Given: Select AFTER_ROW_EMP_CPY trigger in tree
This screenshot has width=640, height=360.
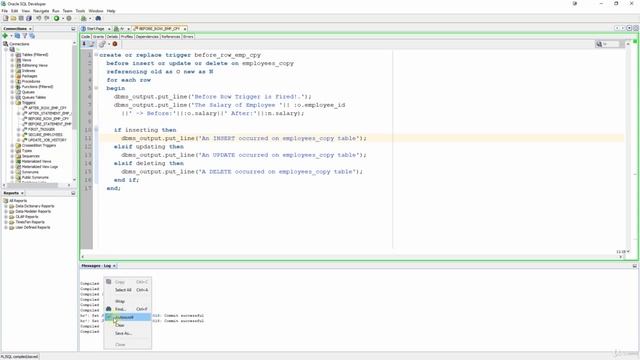Looking at the screenshot, I should coord(47,108).
